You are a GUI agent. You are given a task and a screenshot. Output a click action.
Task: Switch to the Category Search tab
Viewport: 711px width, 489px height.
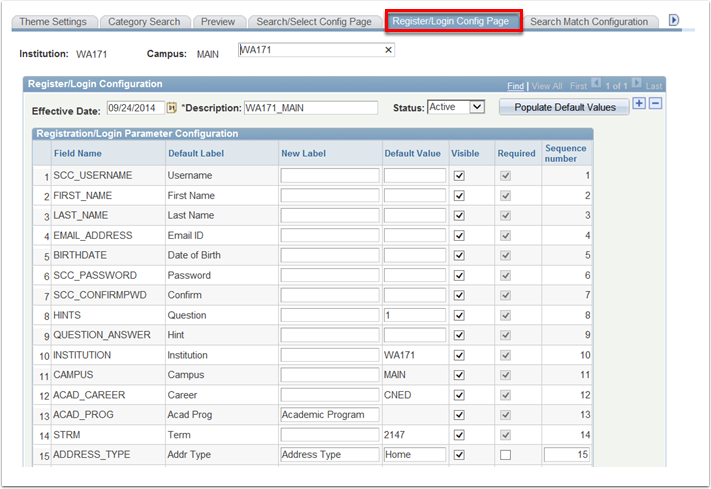coord(144,22)
